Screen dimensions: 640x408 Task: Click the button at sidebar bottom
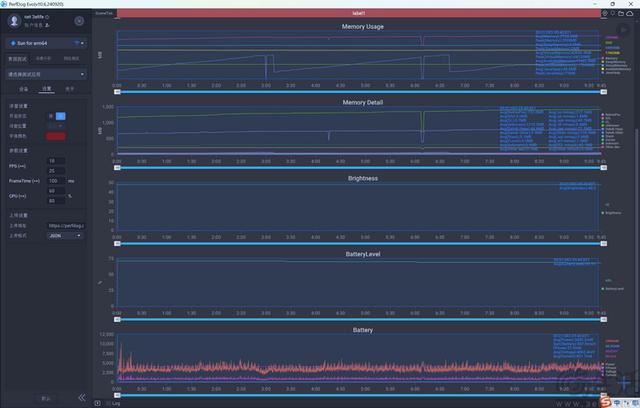[x=46, y=397]
